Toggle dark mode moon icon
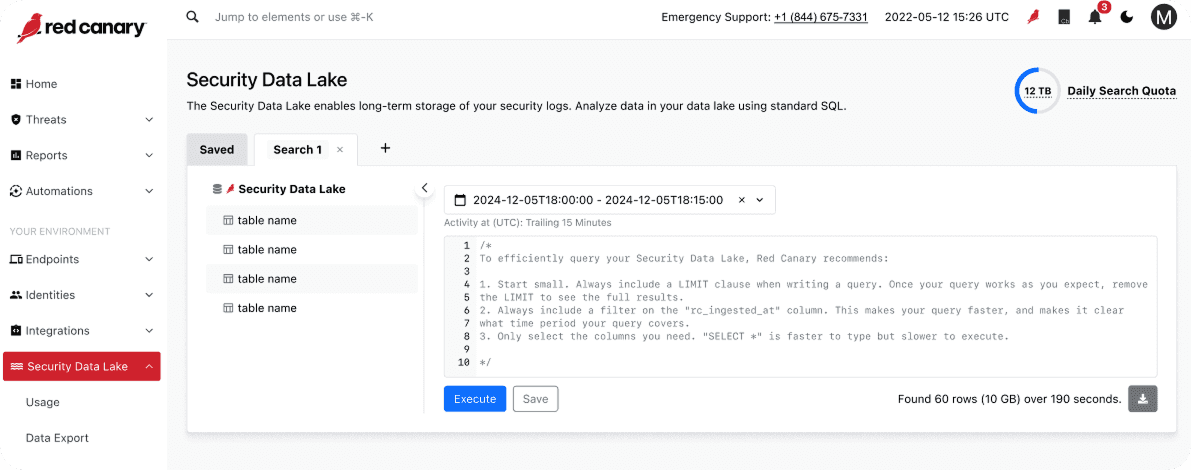1191x470 pixels. 1127,17
